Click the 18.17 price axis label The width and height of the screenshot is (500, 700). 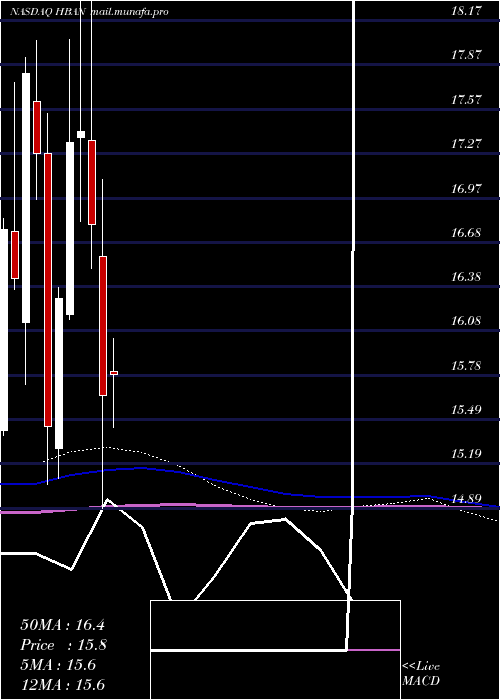pyautogui.click(x=467, y=11)
